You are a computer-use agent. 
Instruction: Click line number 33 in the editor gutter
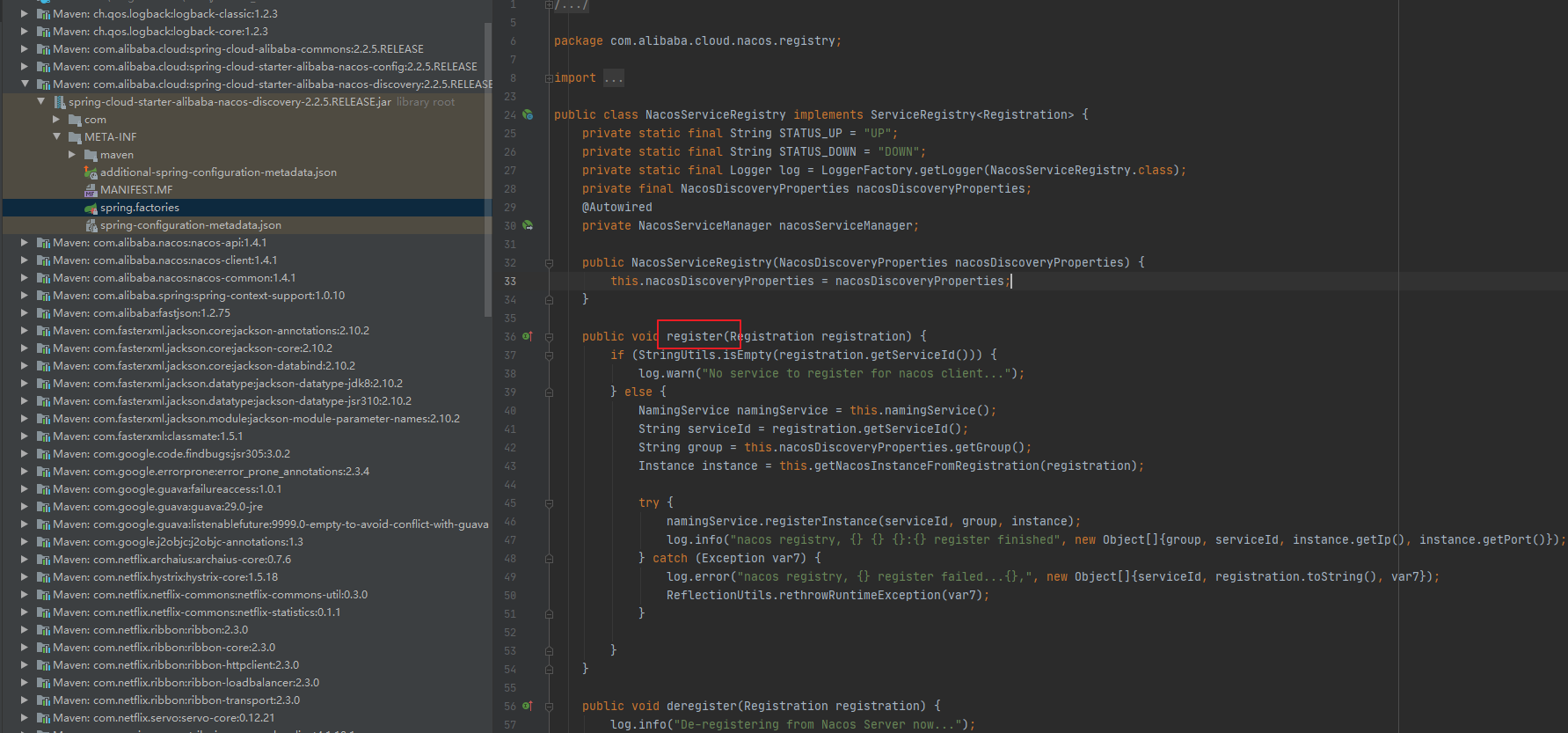(510, 281)
